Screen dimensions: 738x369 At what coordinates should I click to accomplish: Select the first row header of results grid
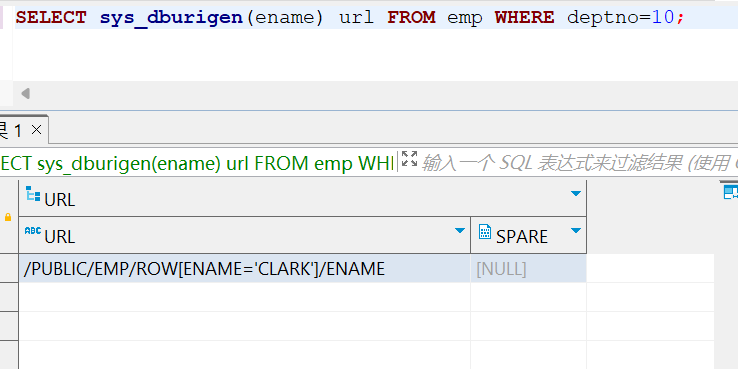coord(9,269)
